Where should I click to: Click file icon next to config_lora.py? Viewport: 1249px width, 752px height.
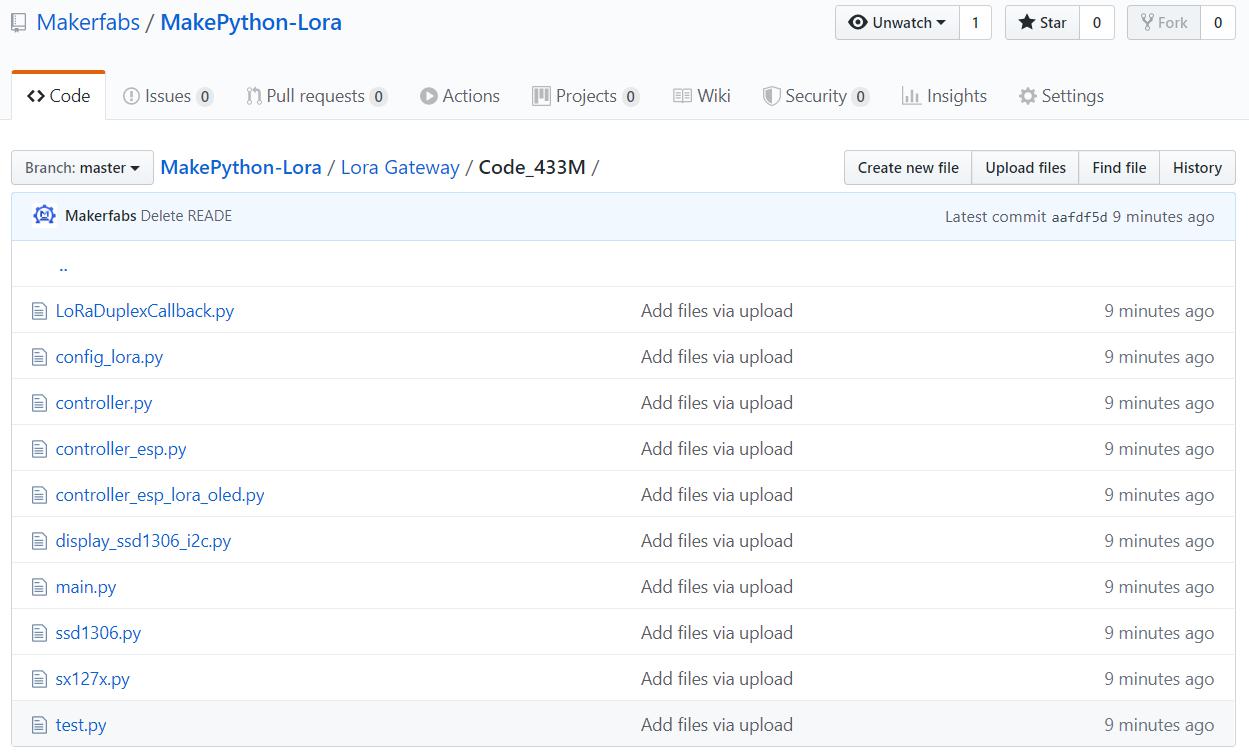[x=39, y=357]
